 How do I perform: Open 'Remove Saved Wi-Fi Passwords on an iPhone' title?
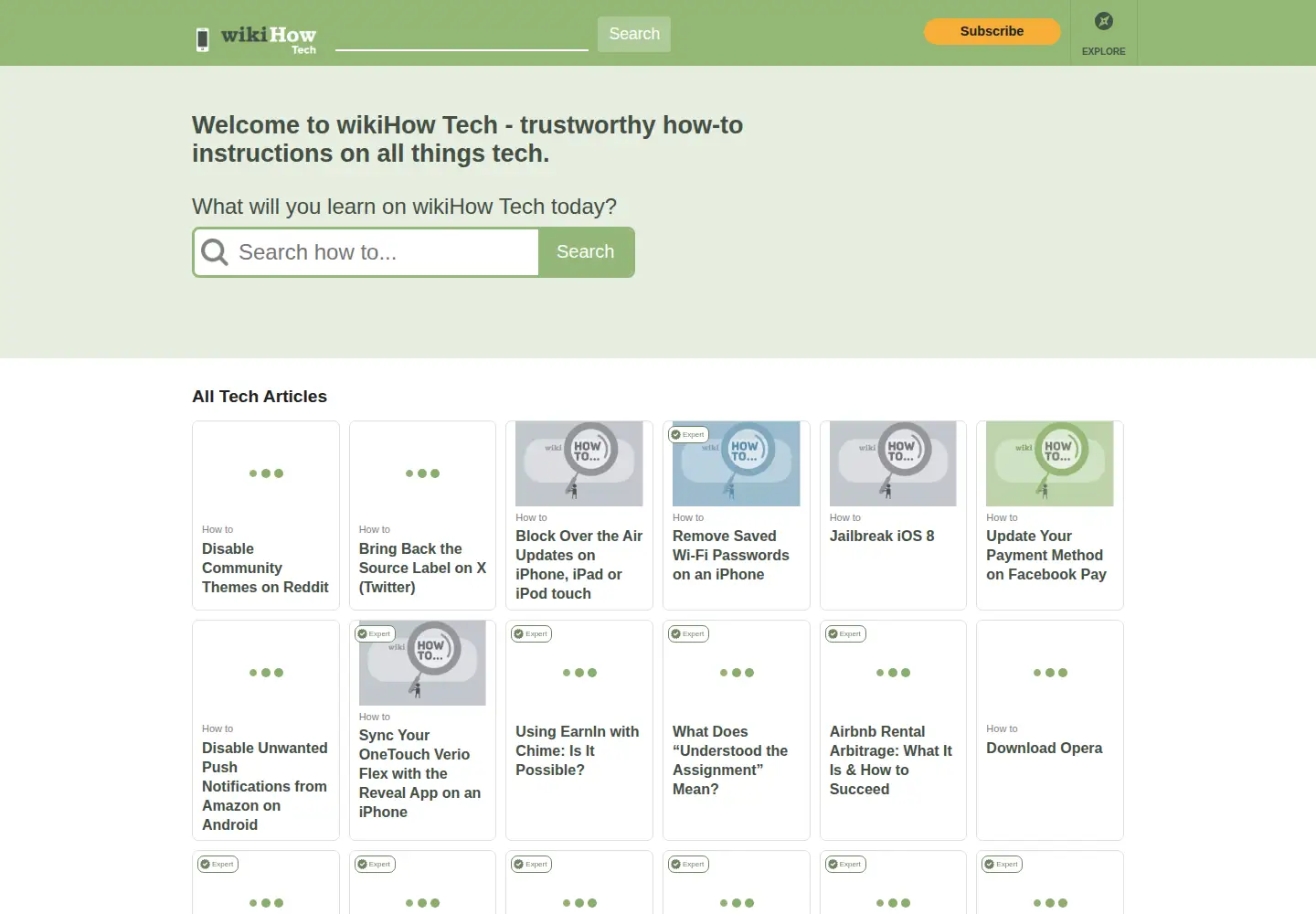(x=731, y=555)
